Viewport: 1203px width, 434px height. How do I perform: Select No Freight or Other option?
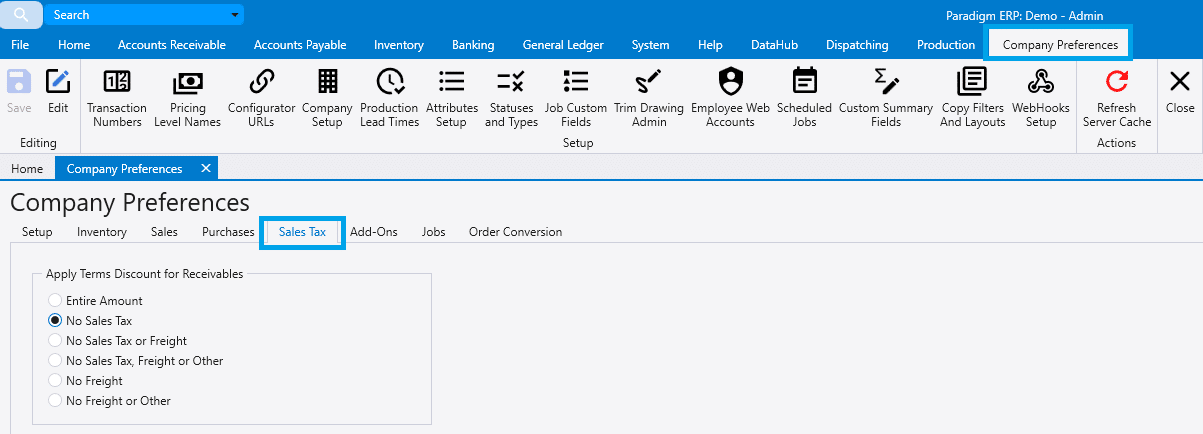109,400
